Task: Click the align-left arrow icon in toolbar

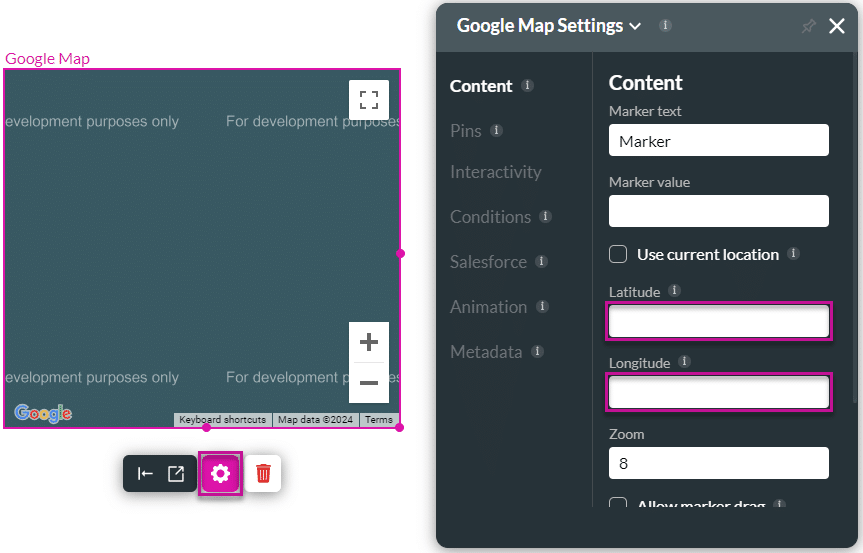Action: 145,474
